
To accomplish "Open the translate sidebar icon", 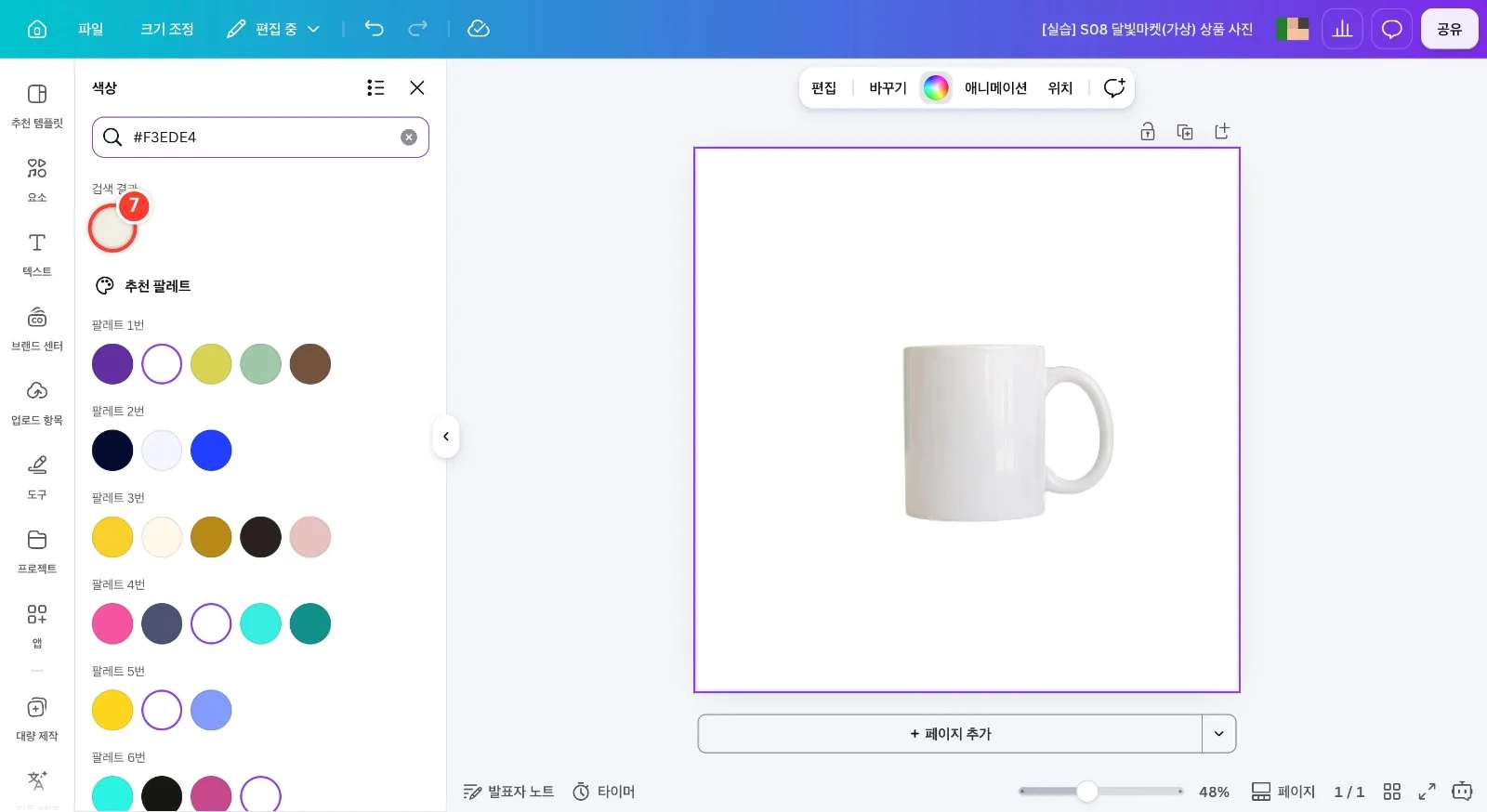I will point(37,783).
